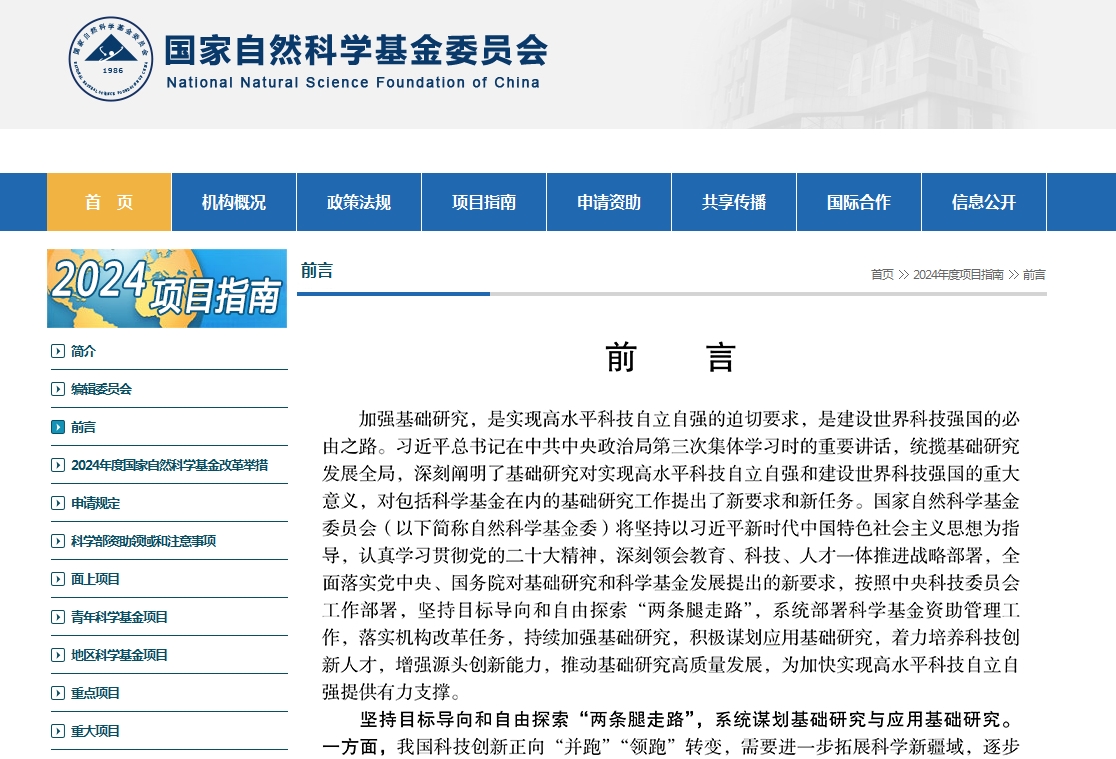Click the NSFC circular logo emblem
This screenshot has height=759, width=1116.
click(111, 59)
